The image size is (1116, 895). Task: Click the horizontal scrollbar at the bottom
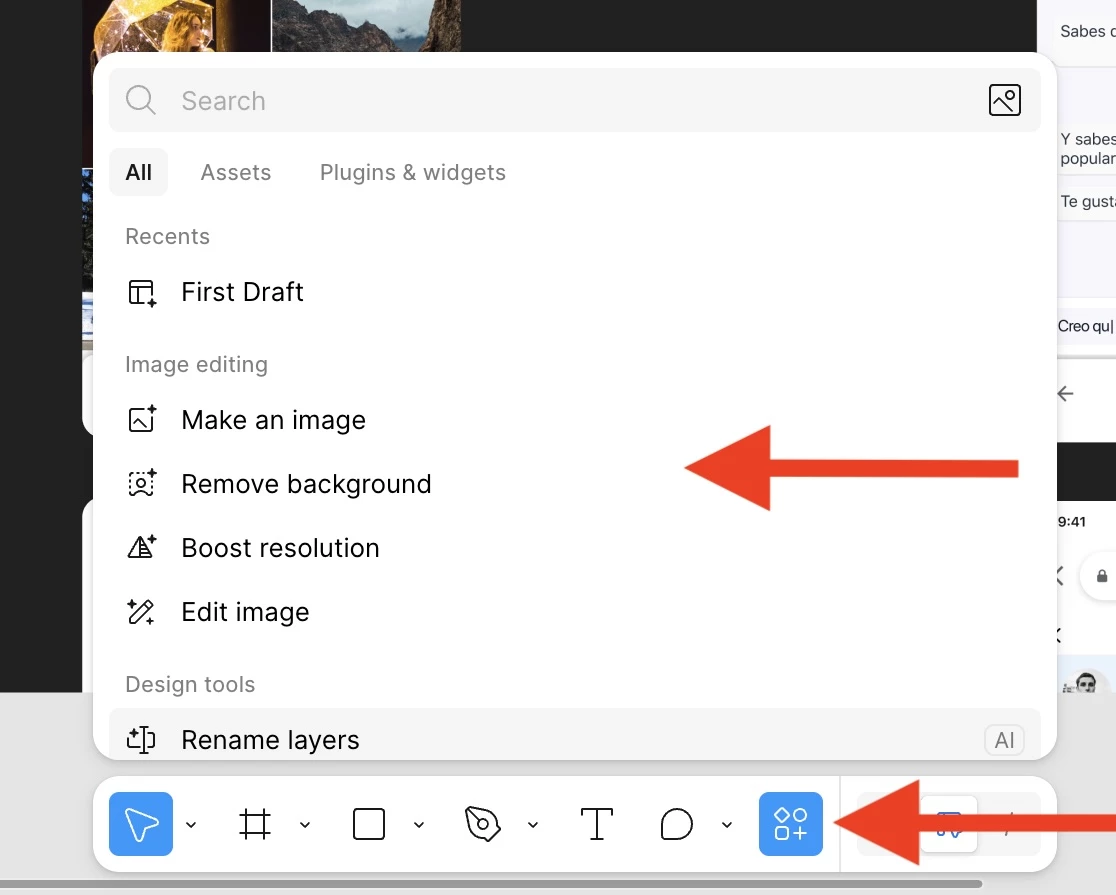pos(491,884)
